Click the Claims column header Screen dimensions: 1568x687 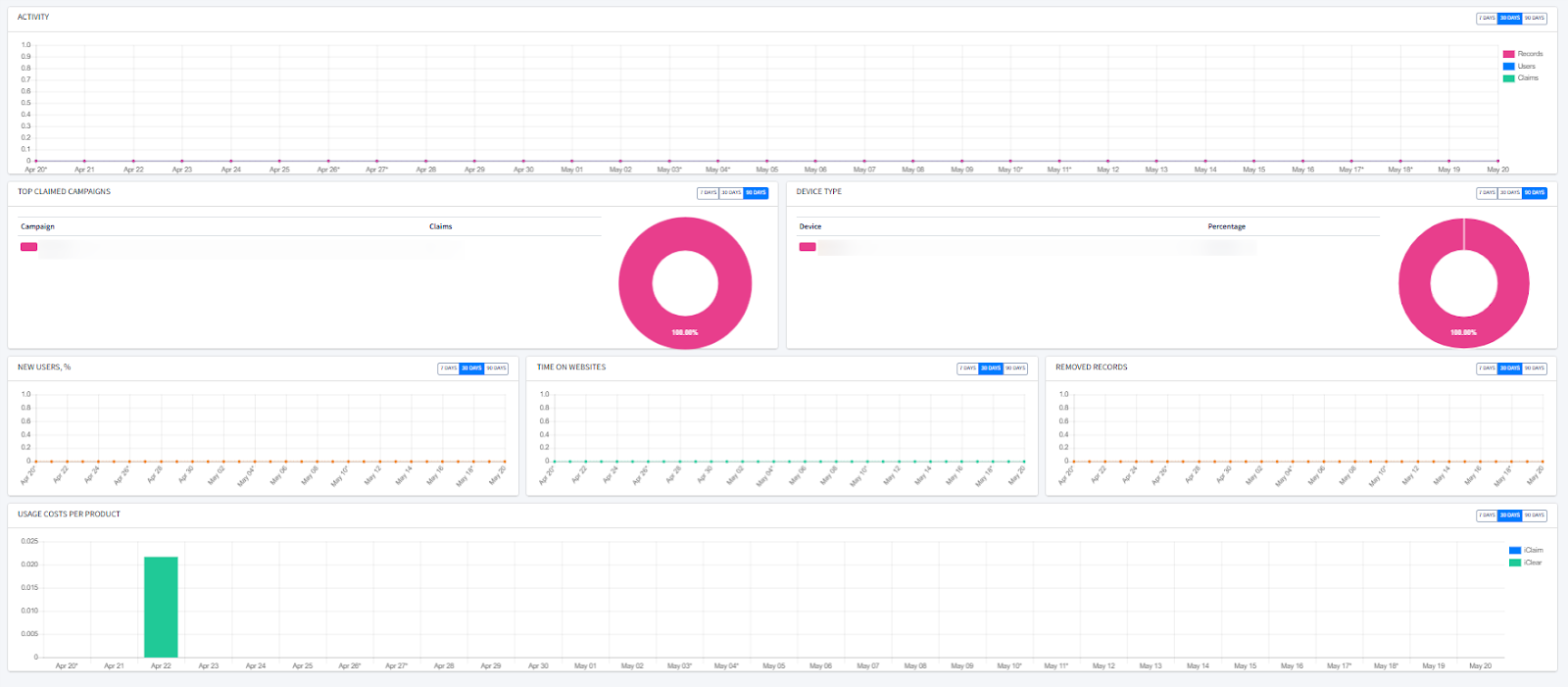pos(441,226)
